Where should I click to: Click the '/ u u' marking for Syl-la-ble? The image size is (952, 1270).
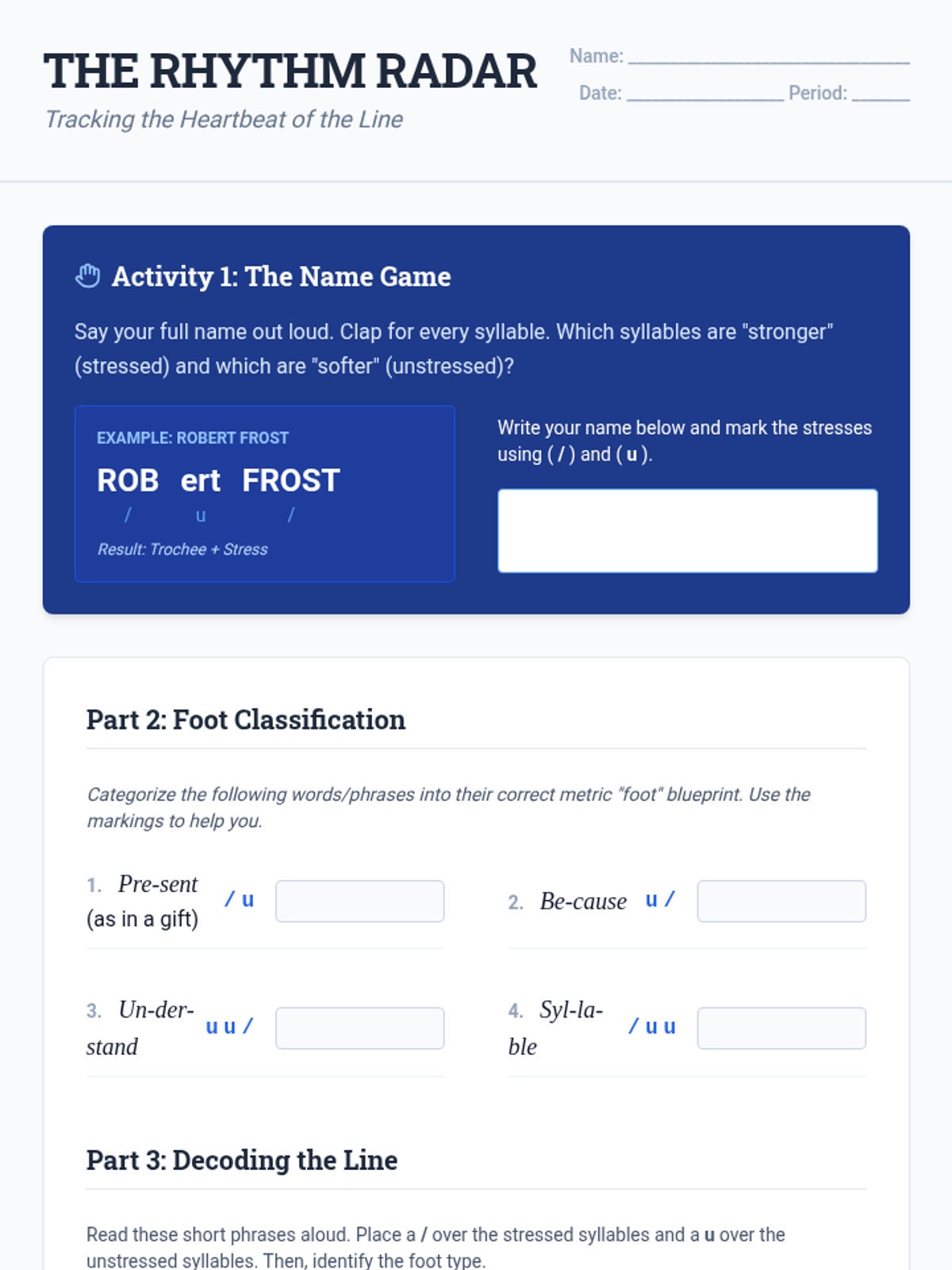click(x=651, y=1026)
